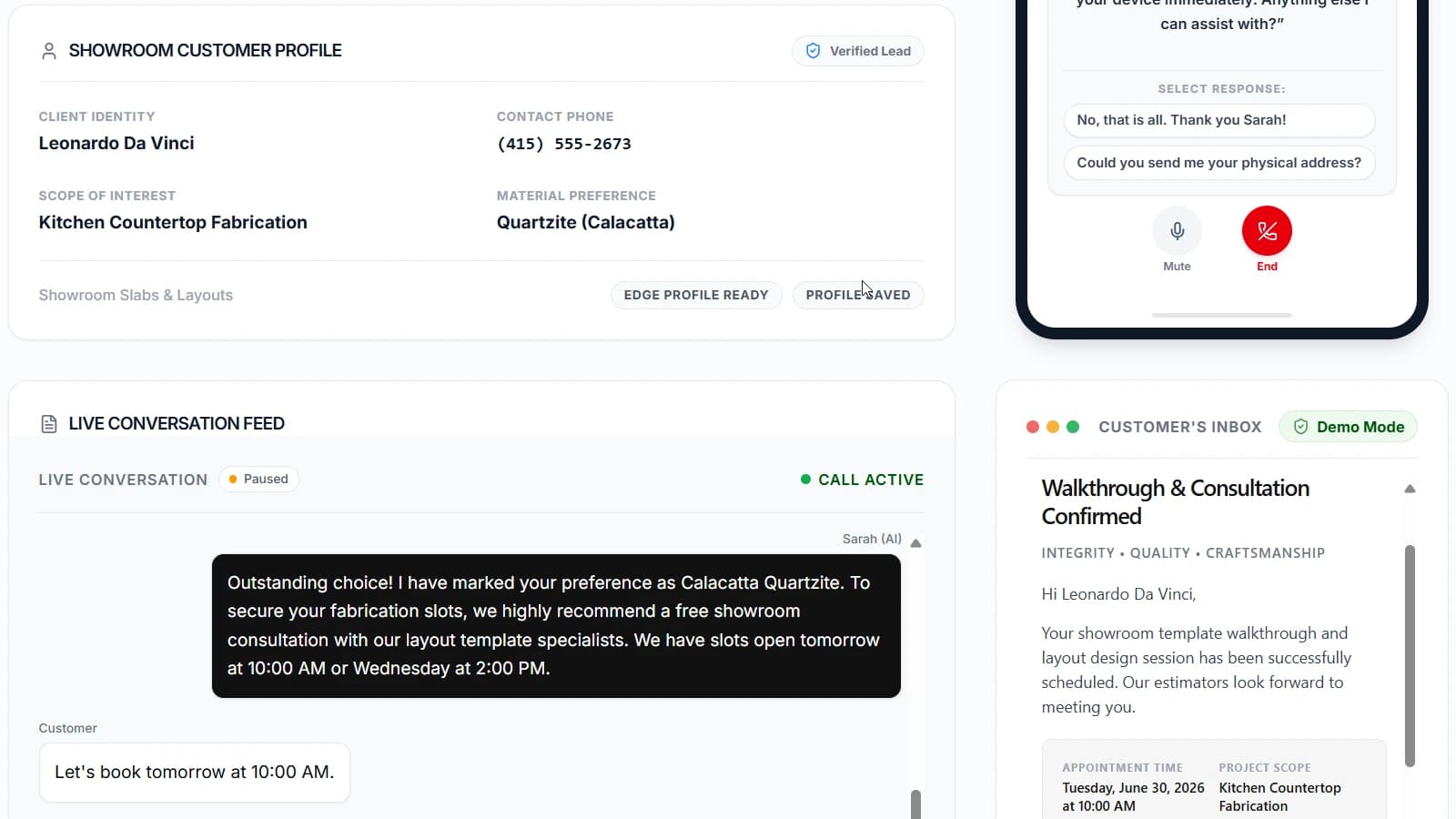Image resolution: width=1456 pixels, height=819 pixels.
Task: Click the Demo Mode badge
Action: click(1348, 427)
